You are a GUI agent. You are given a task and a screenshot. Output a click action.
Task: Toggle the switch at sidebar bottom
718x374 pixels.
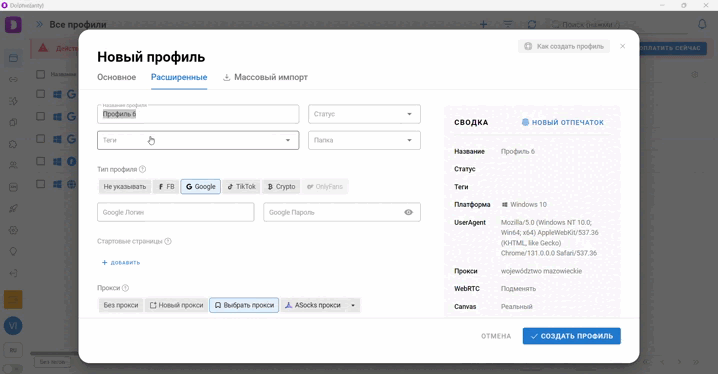[12, 369]
